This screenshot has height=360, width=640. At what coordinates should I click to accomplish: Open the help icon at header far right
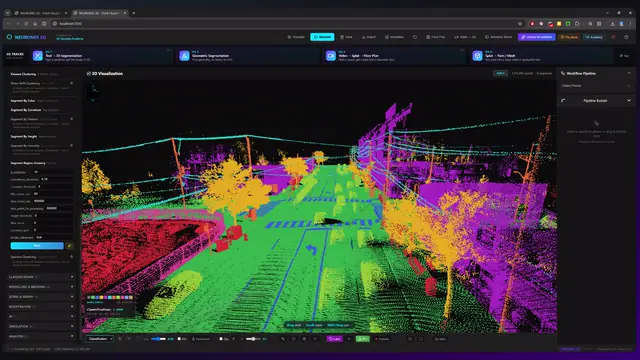[x=626, y=37]
